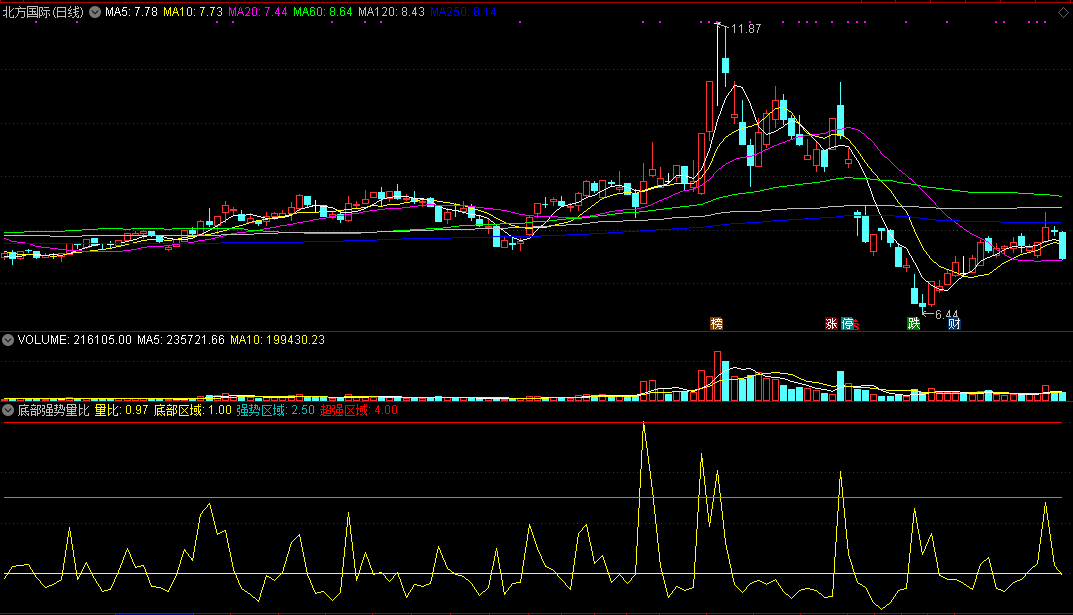Click the 量比: 0.97 value

tap(121, 410)
